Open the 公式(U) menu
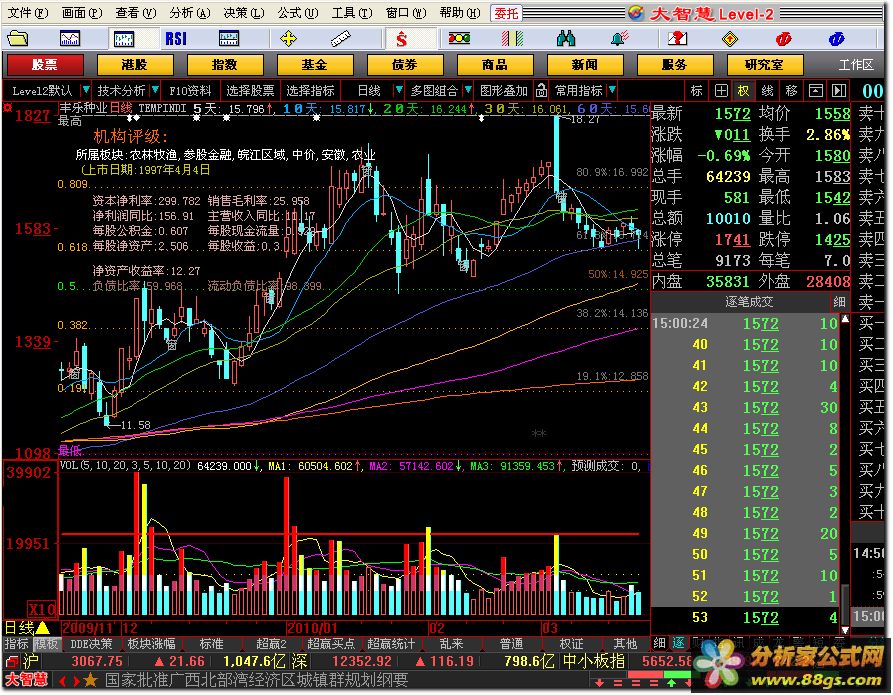Screen dimensions: 893x695 (x=298, y=13)
